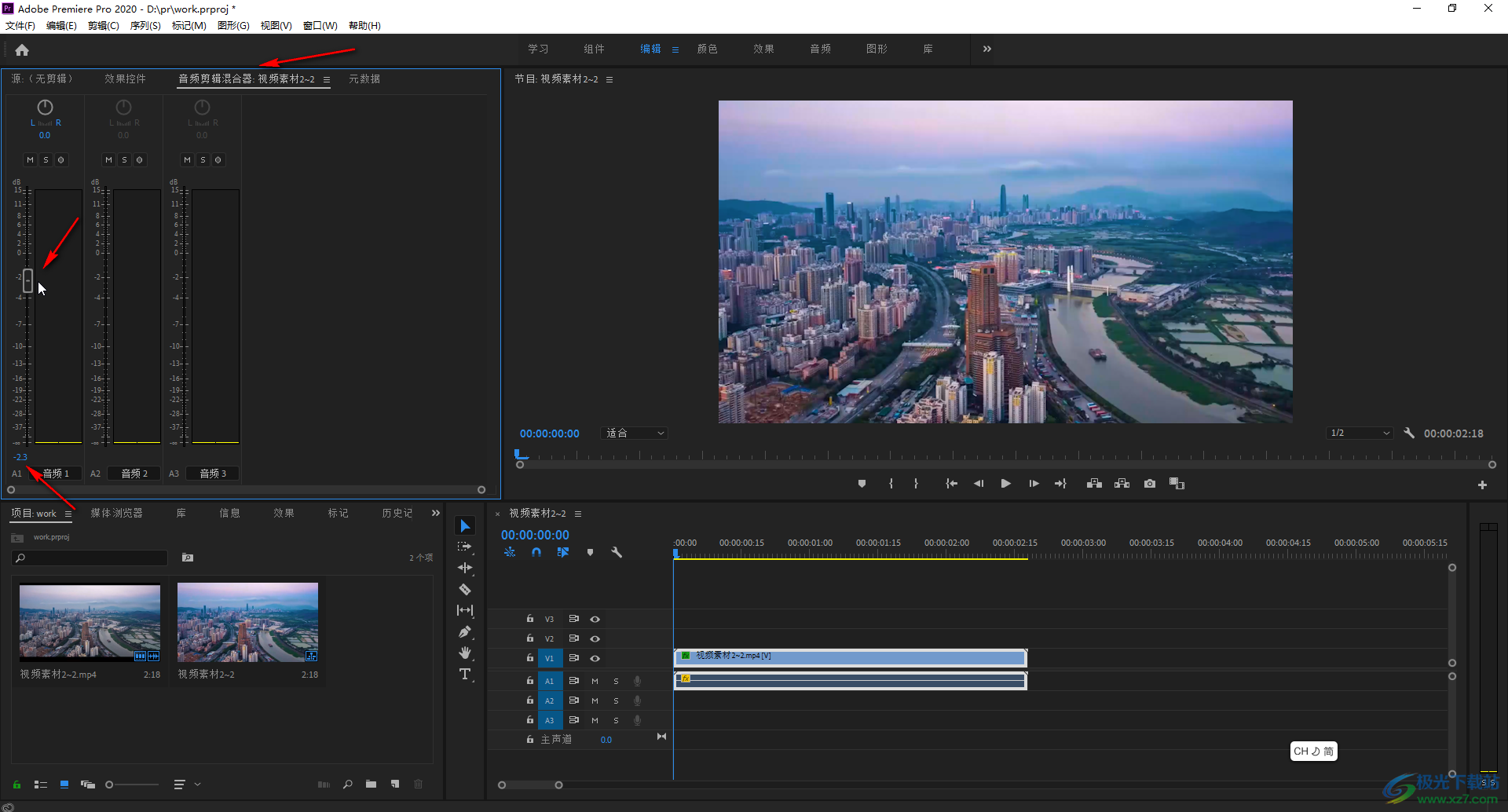1508x812 pixels.
Task: Add a marker in the Program monitor
Action: [x=862, y=484]
